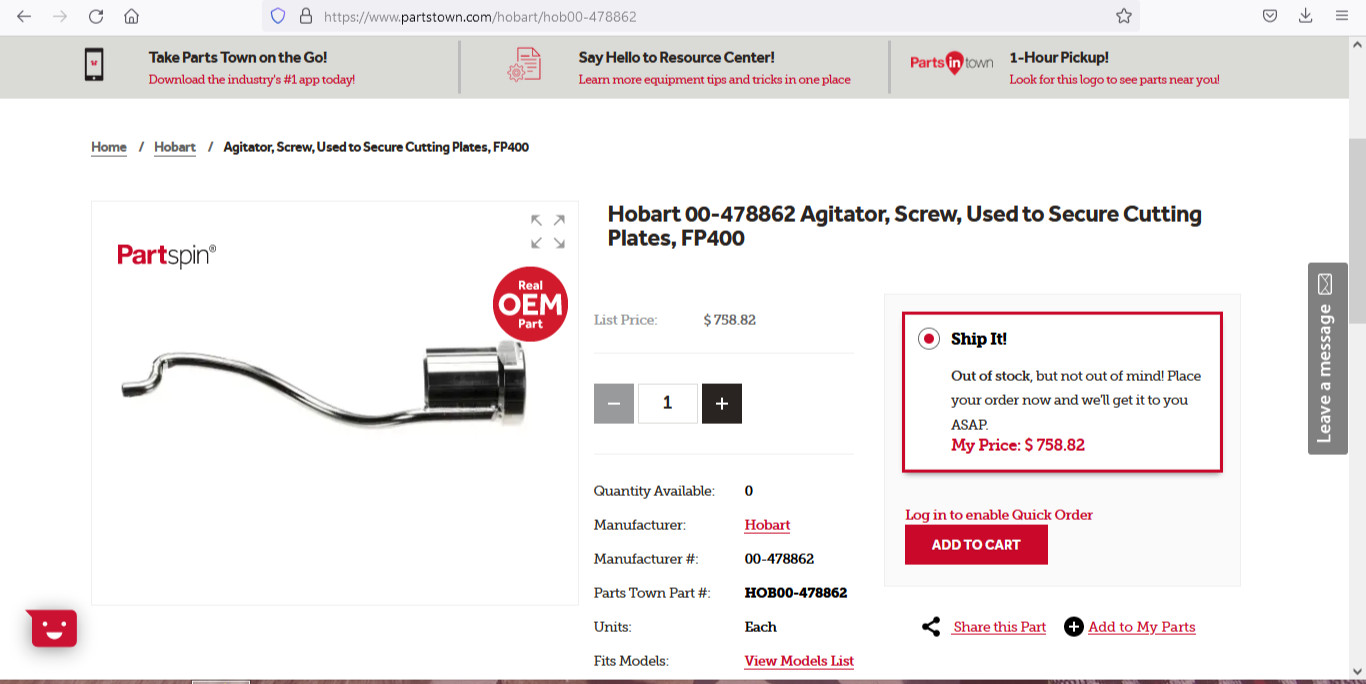Screen dimensions: 1366x684
Task: Click the Parts In Town logo
Action: 952,63
